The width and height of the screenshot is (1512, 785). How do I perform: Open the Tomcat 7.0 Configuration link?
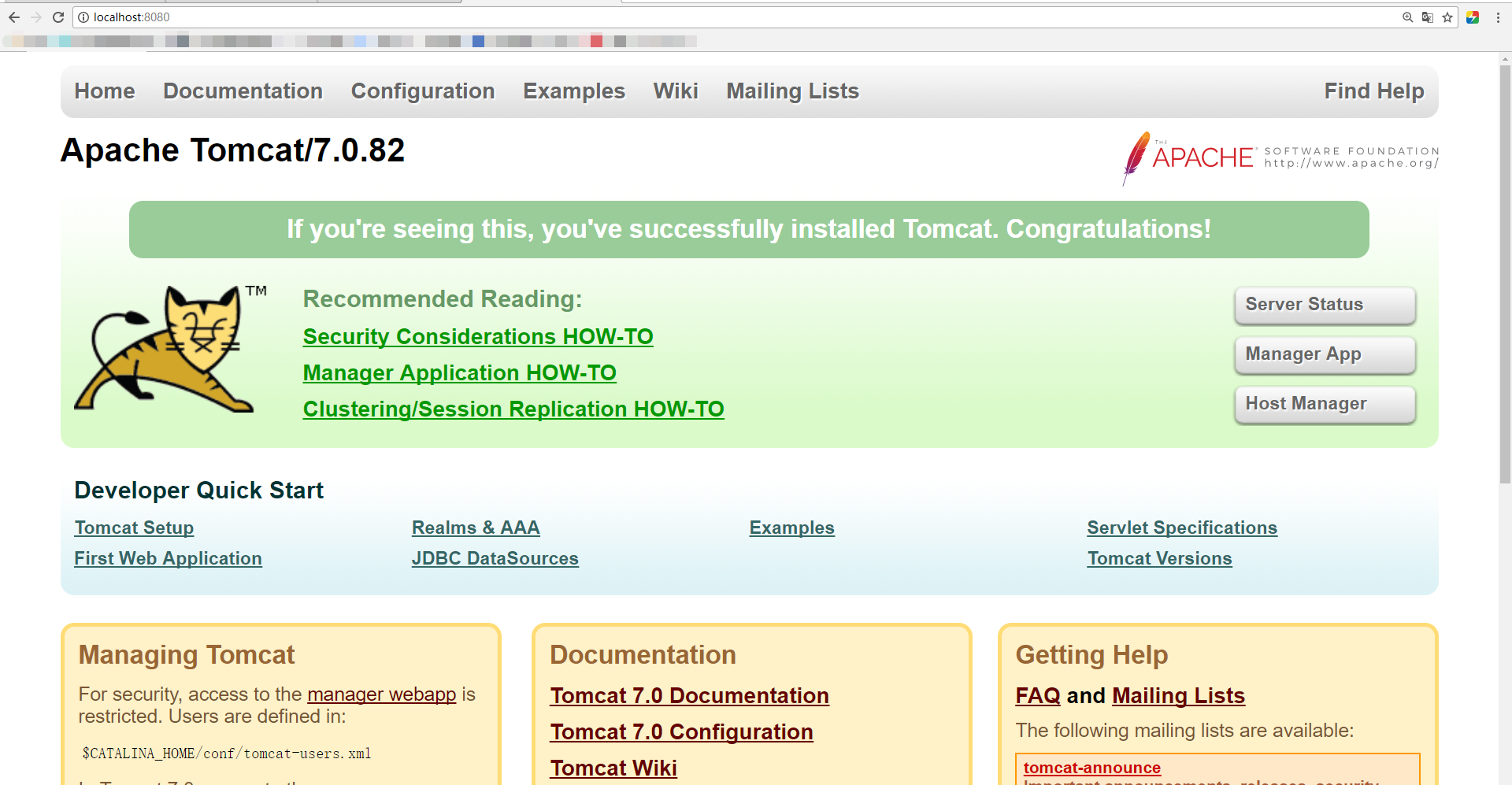(x=682, y=732)
